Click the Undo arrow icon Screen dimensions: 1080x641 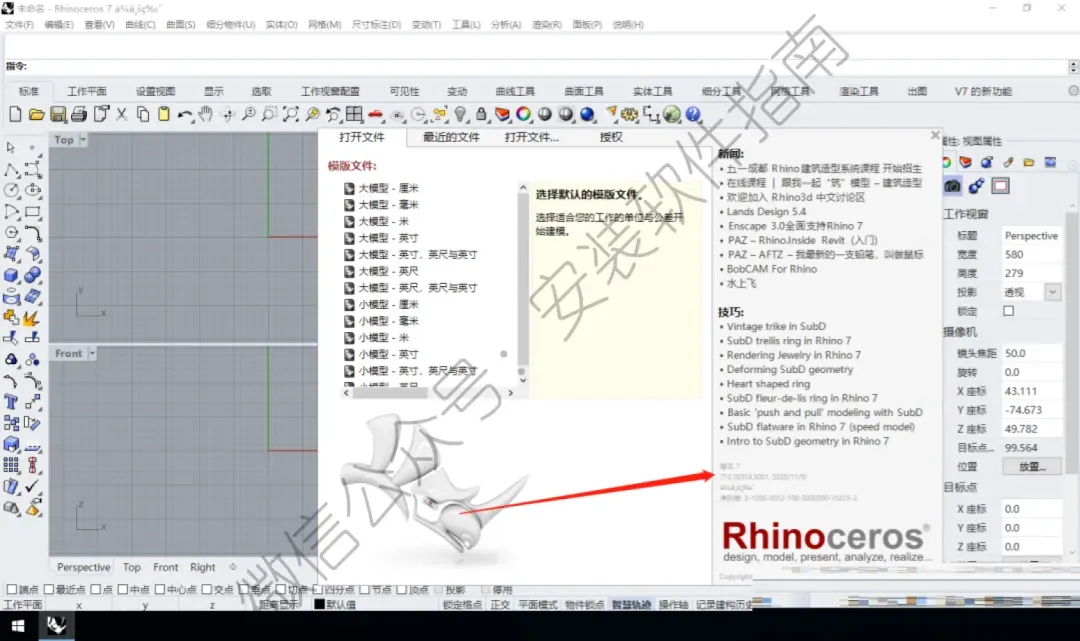coord(185,114)
